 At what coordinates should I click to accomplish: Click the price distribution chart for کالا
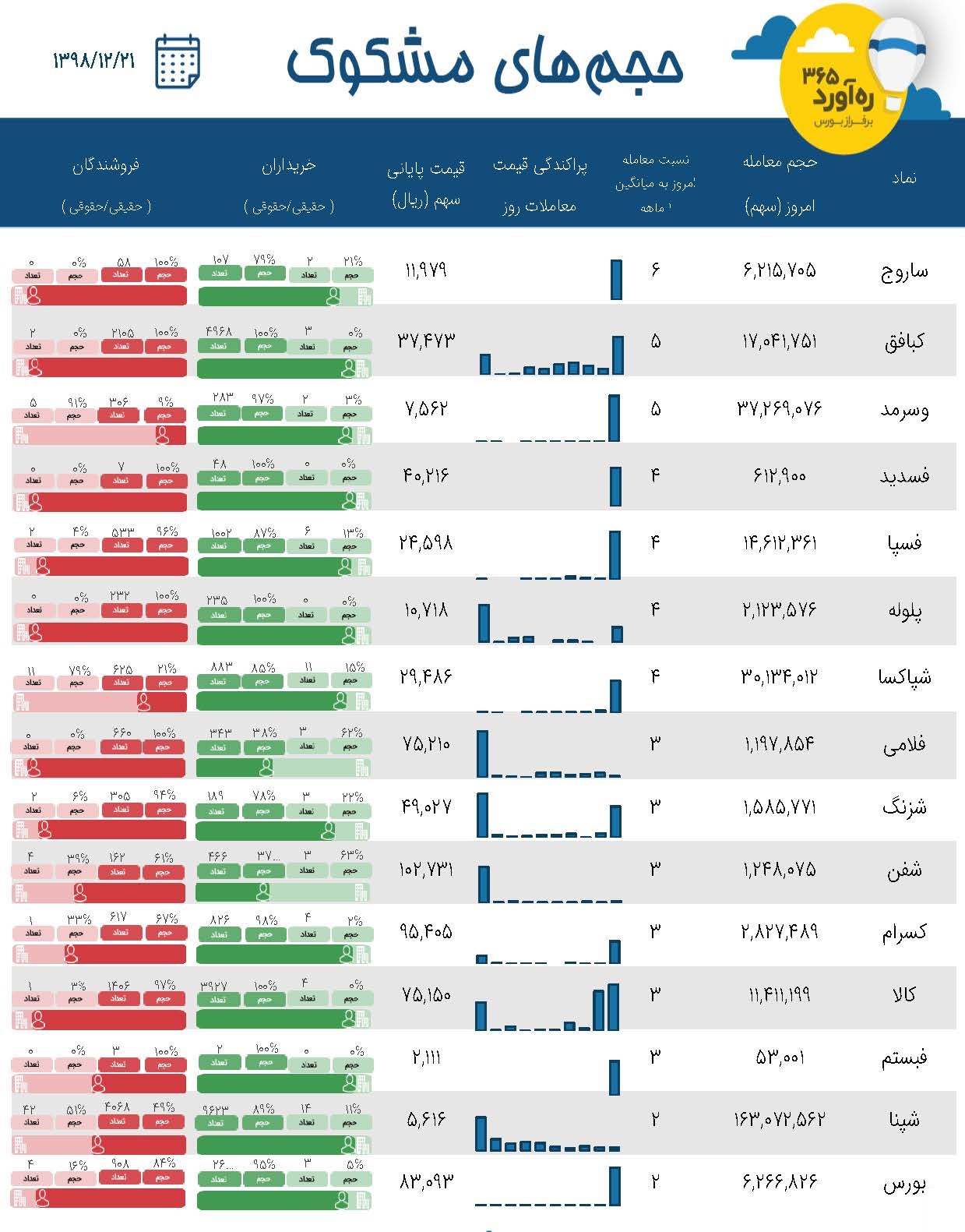[548, 1006]
